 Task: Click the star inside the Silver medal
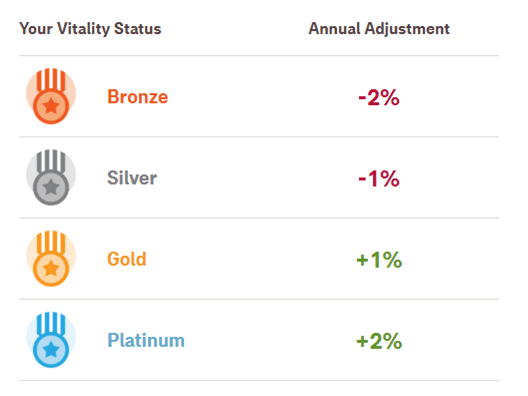[51, 187]
